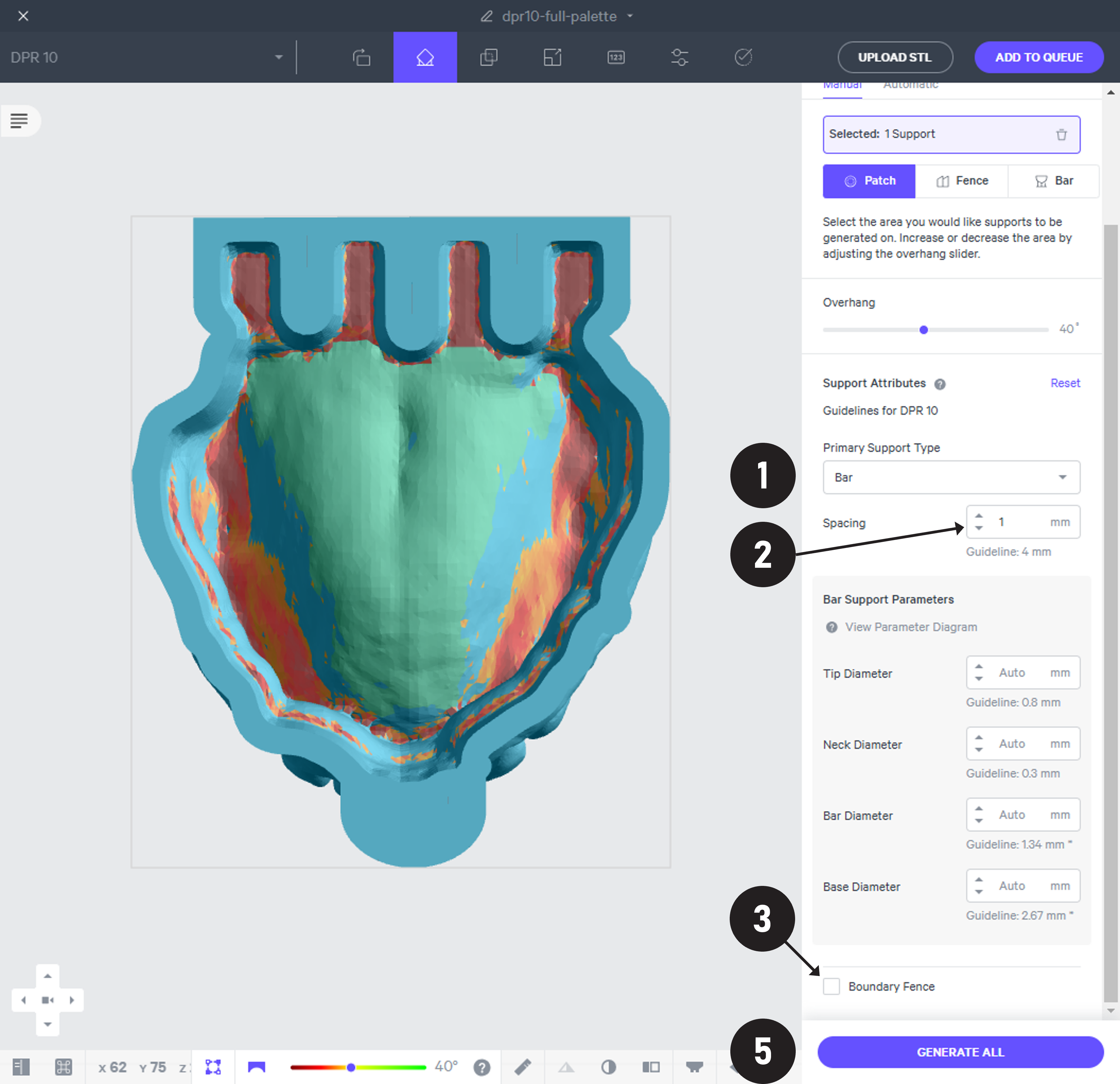Click the UPLOAD STL button
The image size is (1120, 1084).
[x=895, y=57]
